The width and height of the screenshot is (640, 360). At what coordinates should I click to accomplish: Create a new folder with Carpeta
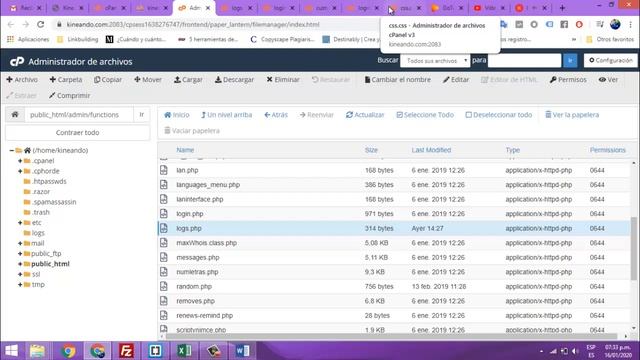point(66,80)
